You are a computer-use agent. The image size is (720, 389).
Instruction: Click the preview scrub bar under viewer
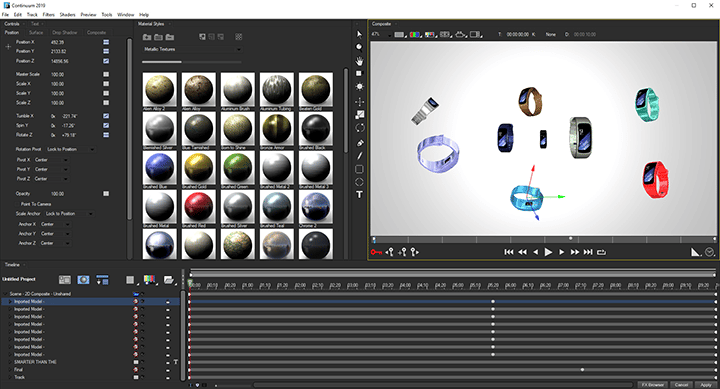click(x=543, y=239)
